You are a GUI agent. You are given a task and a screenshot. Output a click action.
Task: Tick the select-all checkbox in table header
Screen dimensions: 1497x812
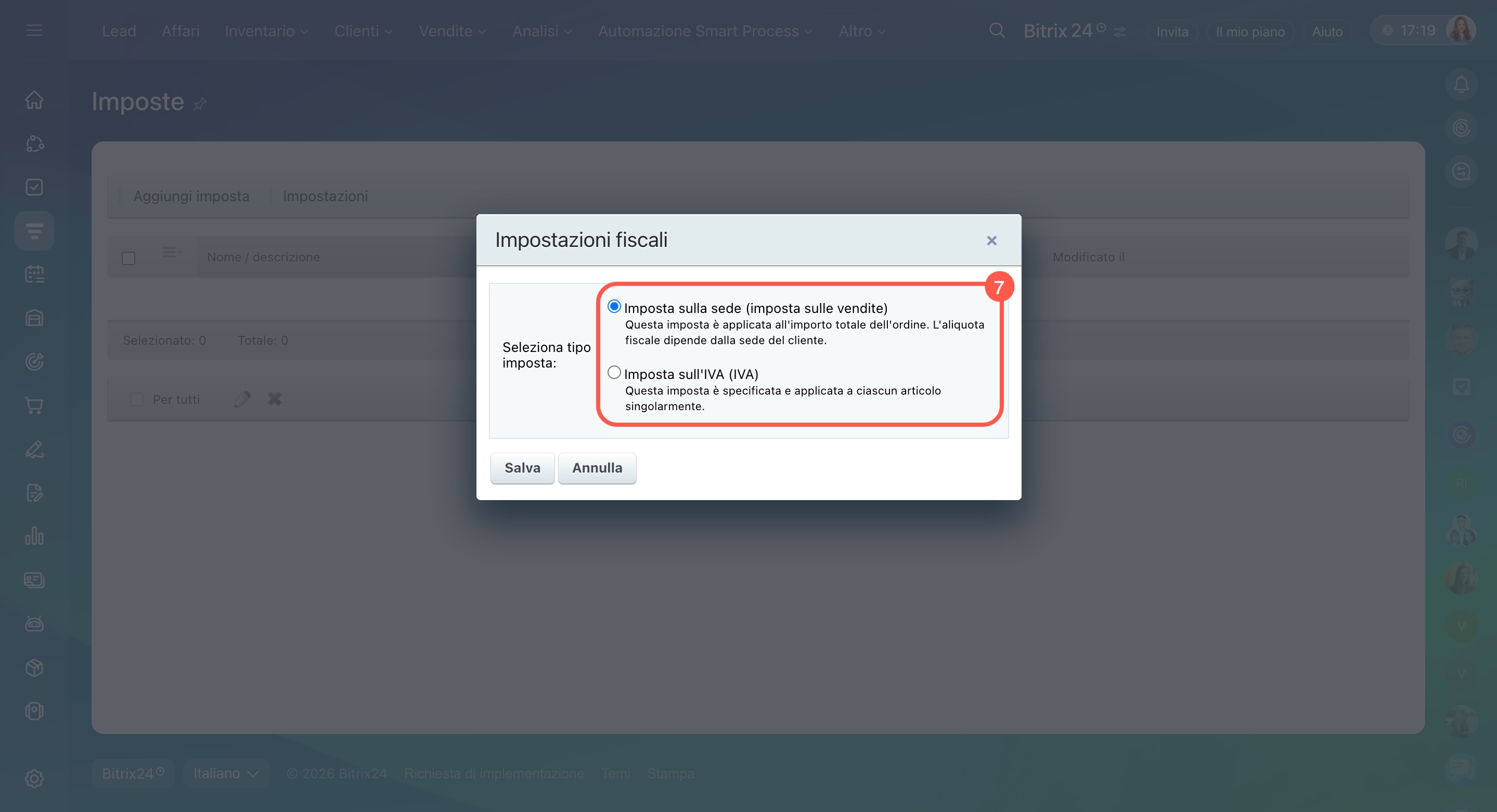[x=128, y=258]
